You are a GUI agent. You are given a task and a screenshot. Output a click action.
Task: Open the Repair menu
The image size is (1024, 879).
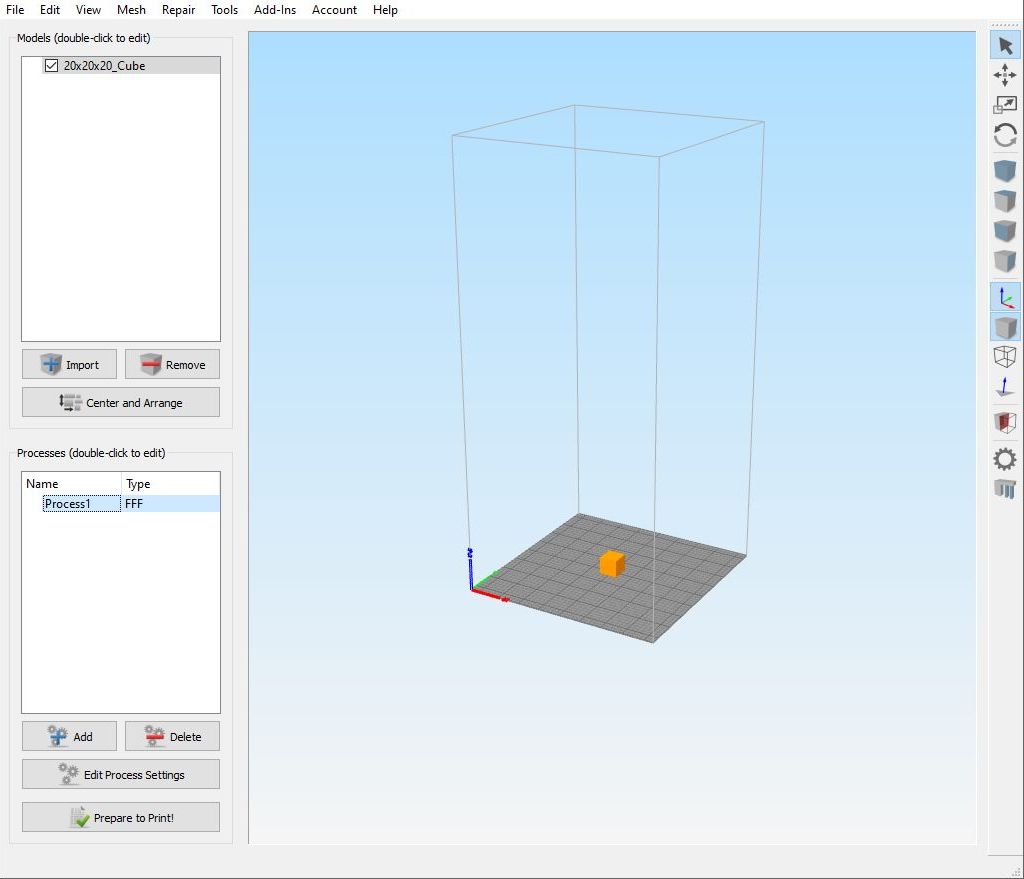(178, 10)
